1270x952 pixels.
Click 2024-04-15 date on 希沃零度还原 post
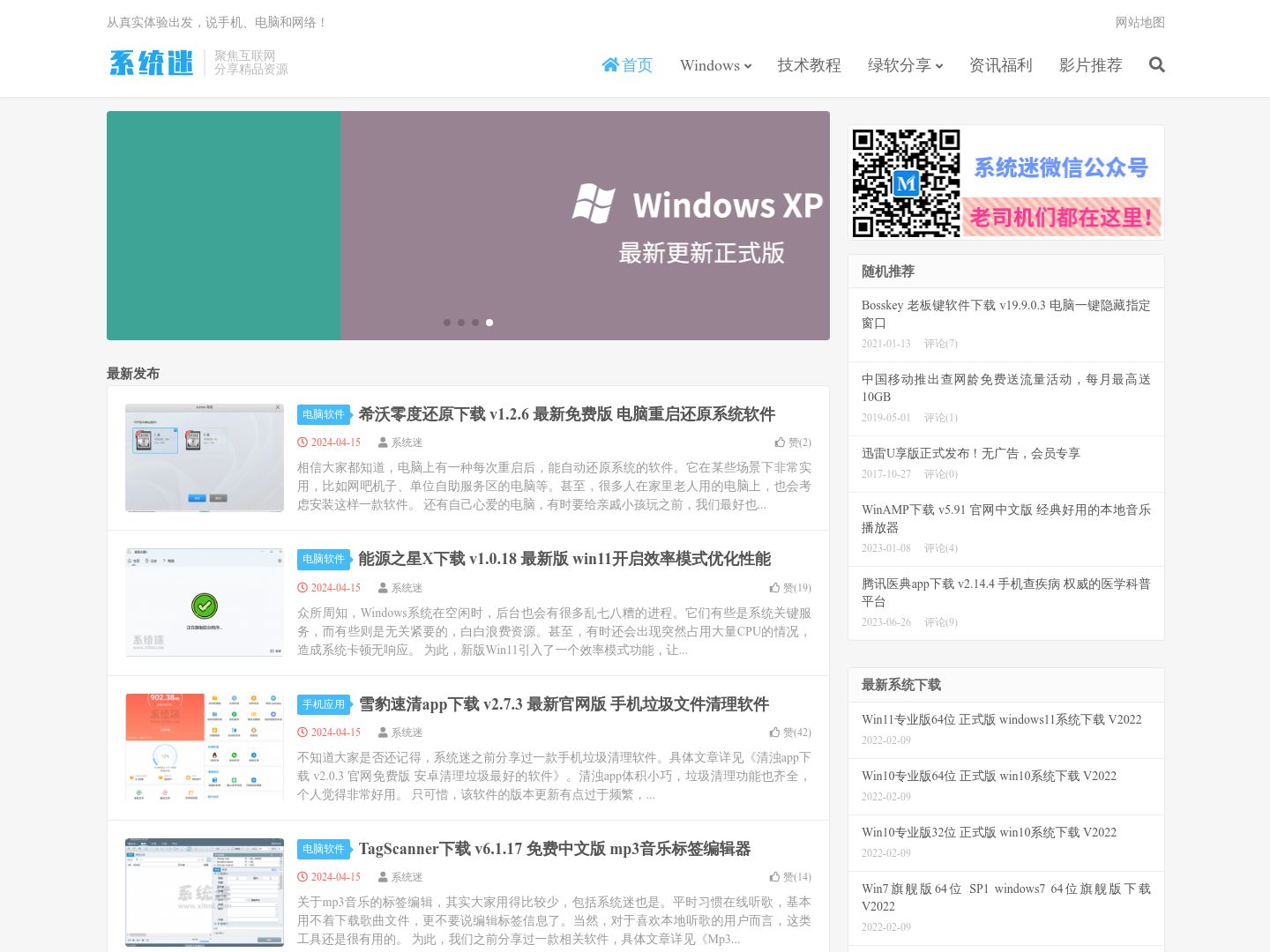click(x=329, y=443)
